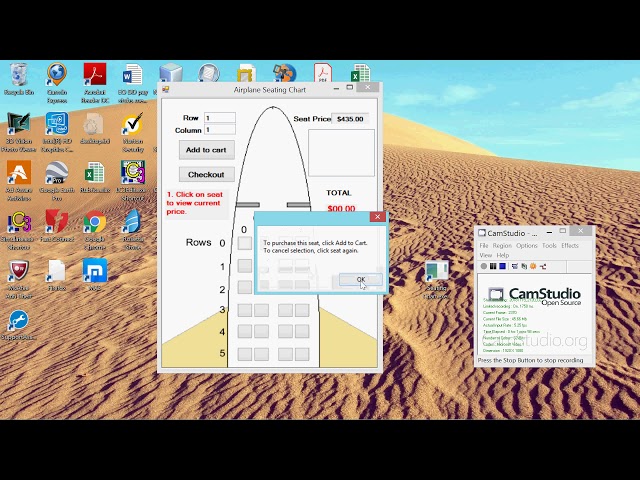Screen dimensions: 640x480
Task: Open Intel HD Graphics desktop icon
Action: point(57,132)
